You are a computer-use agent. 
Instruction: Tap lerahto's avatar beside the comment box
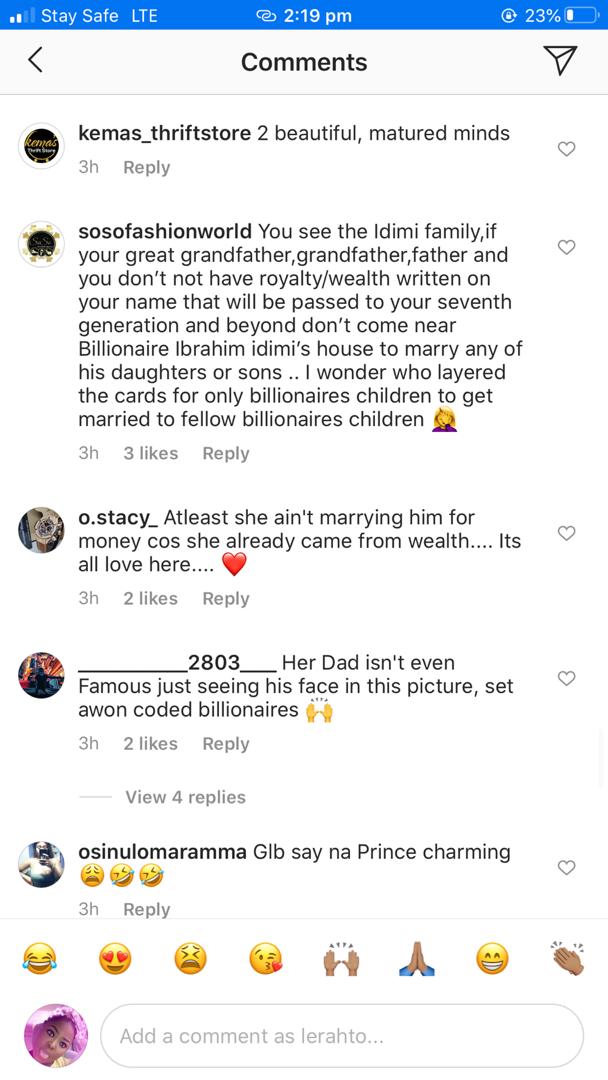(x=55, y=1035)
